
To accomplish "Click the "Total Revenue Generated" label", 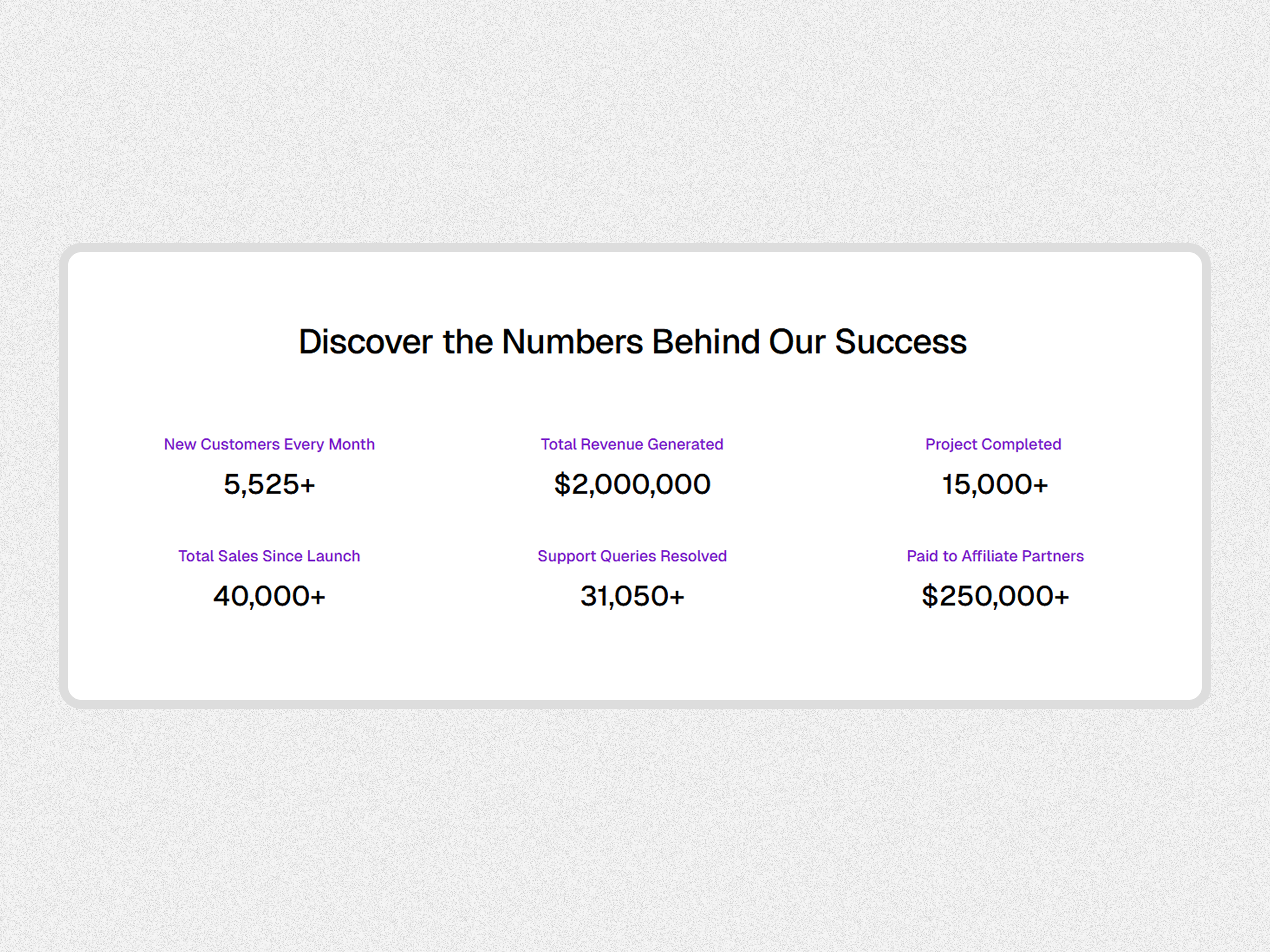I will [632, 444].
